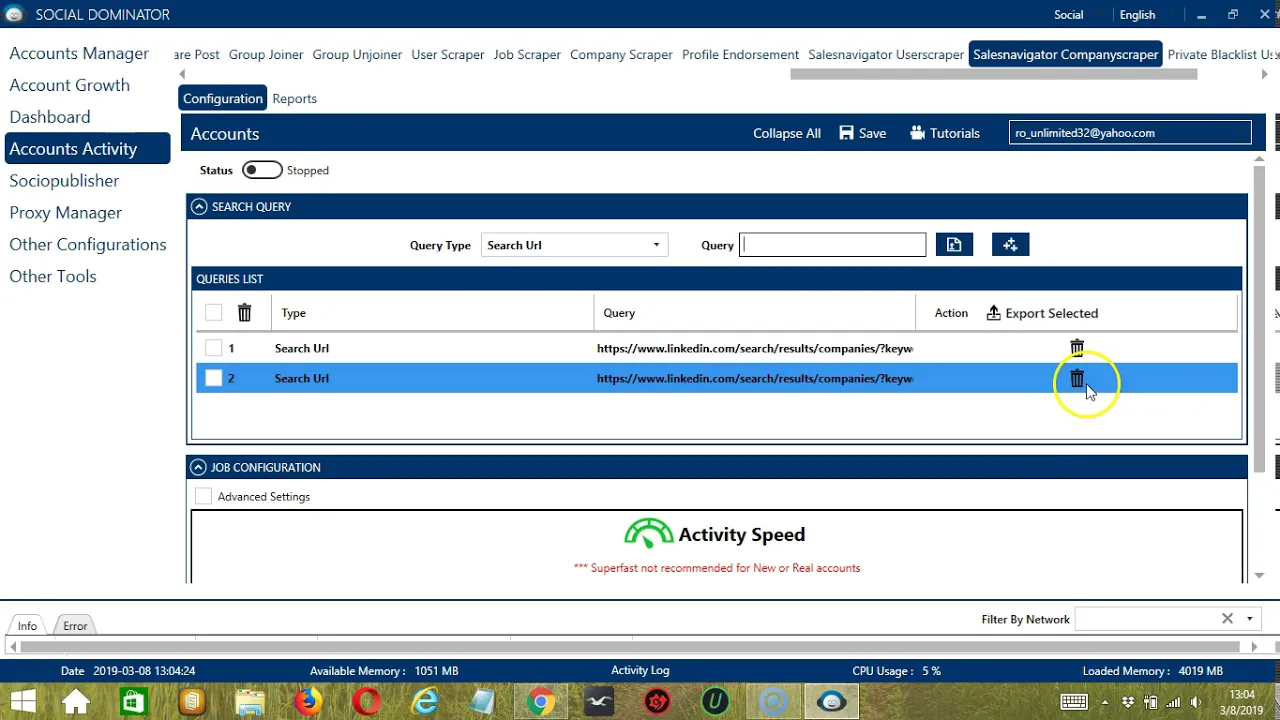The height and width of the screenshot is (720, 1280).
Task: Check the checkbox for query row 1
Action: pyautogui.click(x=213, y=348)
